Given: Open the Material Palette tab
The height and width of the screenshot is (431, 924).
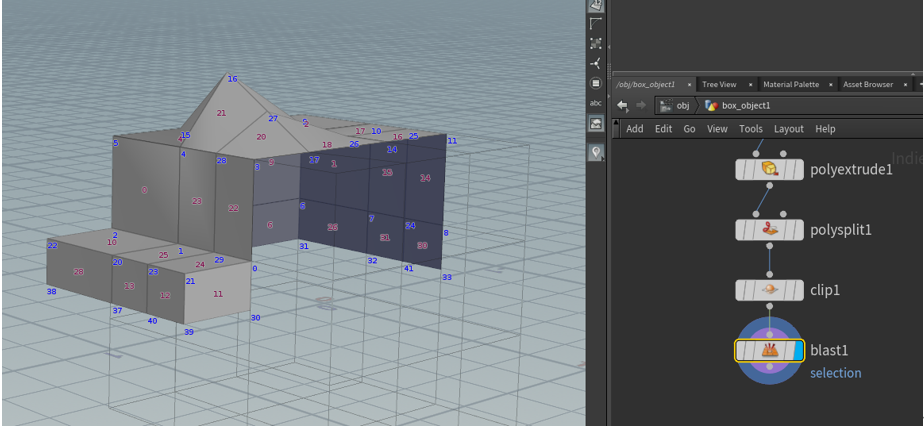Looking at the screenshot, I should (x=791, y=85).
